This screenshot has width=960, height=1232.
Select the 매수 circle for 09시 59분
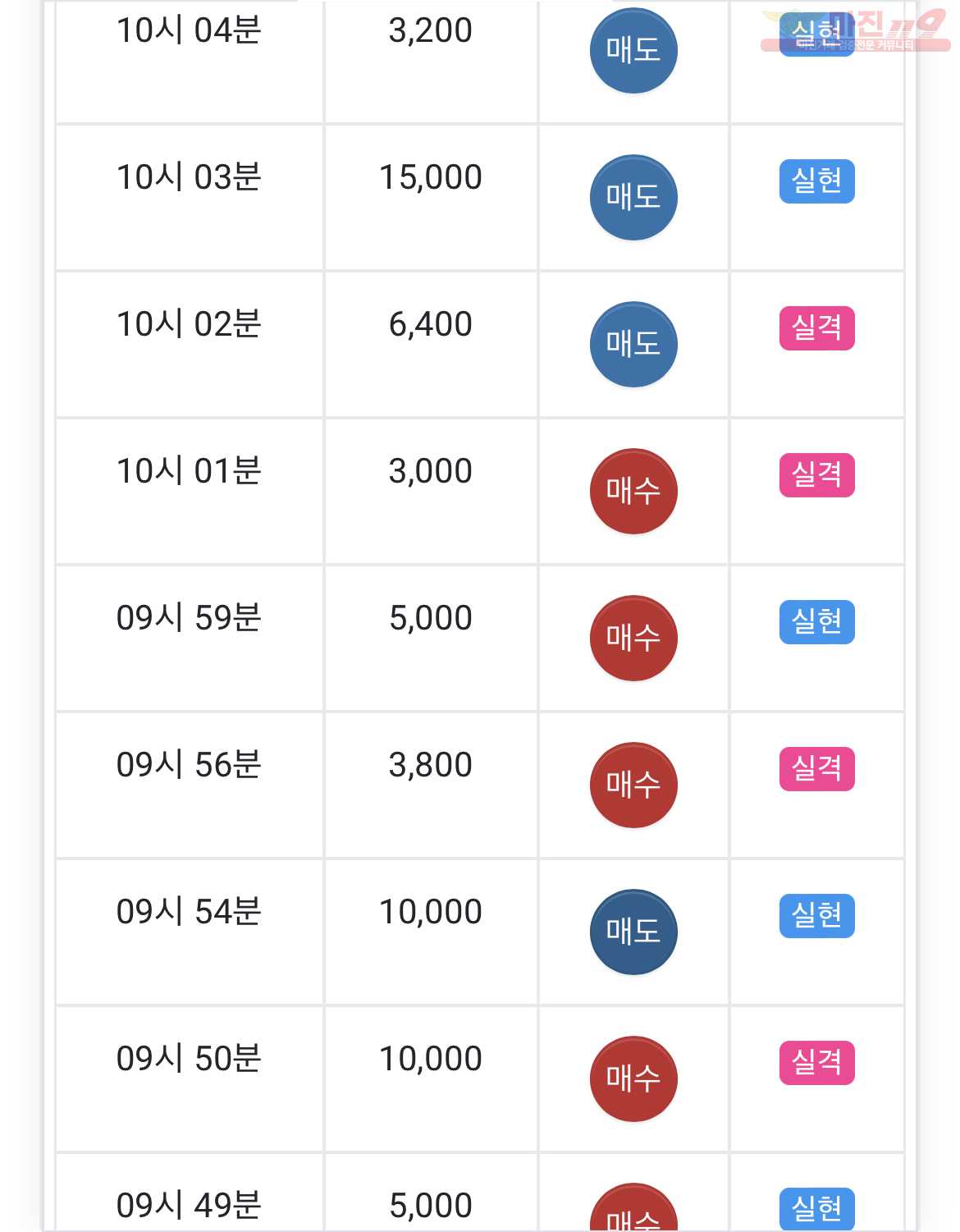pos(633,639)
